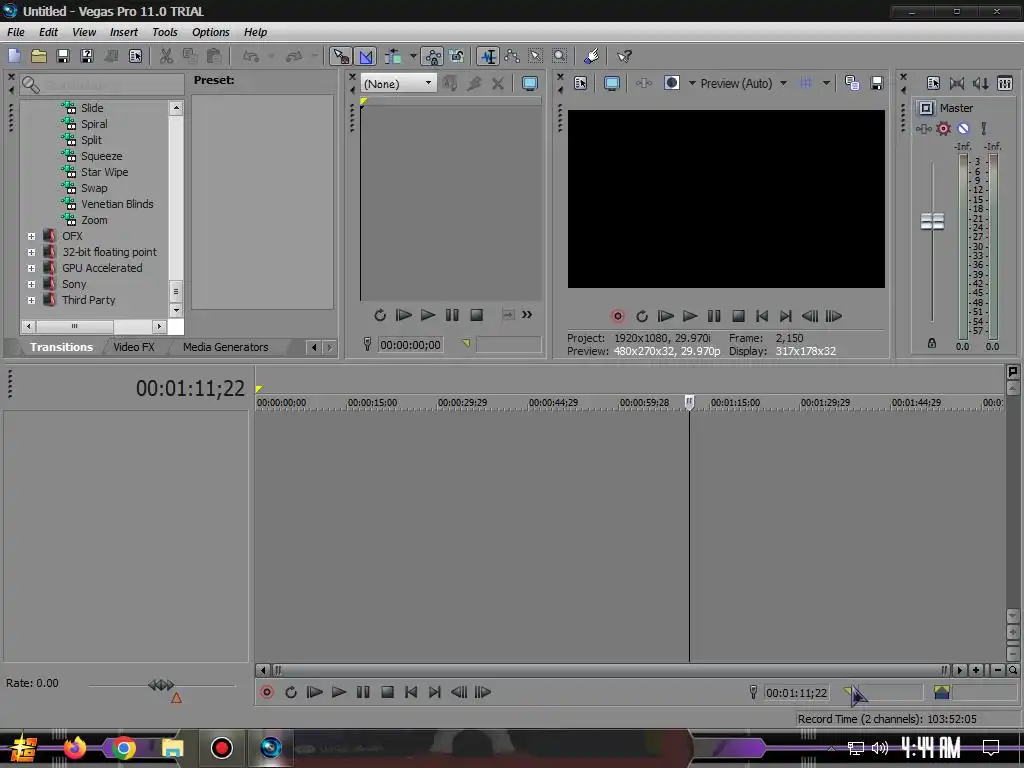The image size is (1024, 768).
Task: Expand the GPU Accelerated folder
Action: (31, 268)
